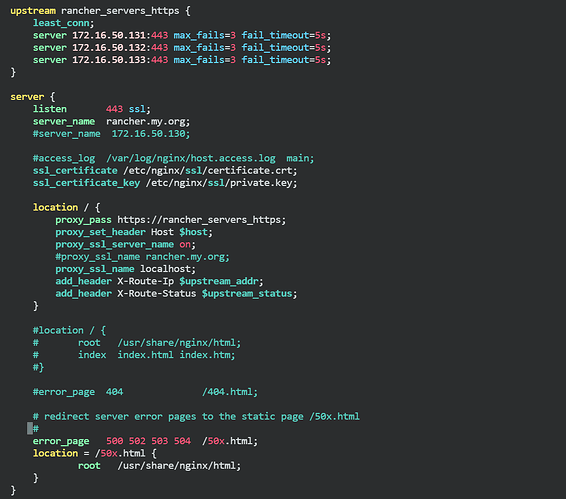
Task: Place cursor on 'least_conn' directive
Action: coord(61,23)
